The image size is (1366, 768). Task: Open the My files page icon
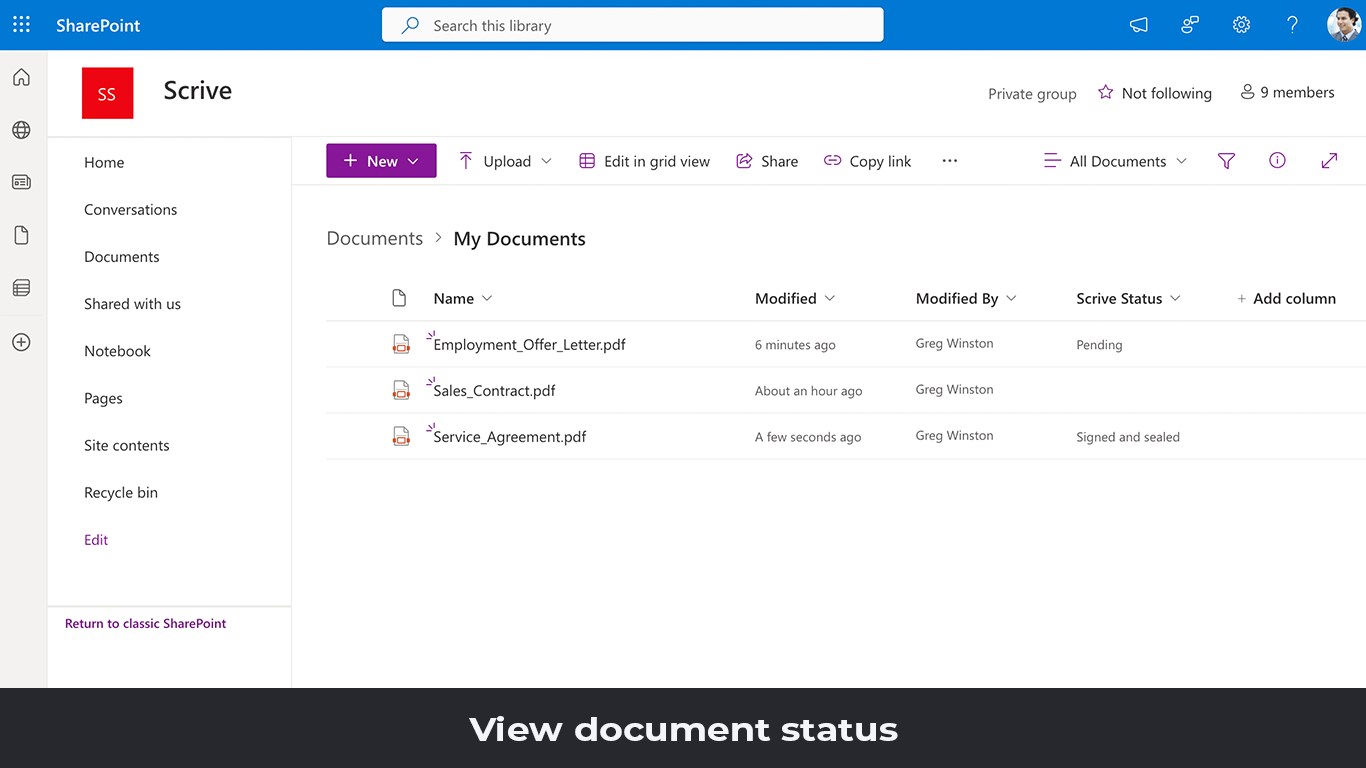pyautogui.click(x=21, y=235)
